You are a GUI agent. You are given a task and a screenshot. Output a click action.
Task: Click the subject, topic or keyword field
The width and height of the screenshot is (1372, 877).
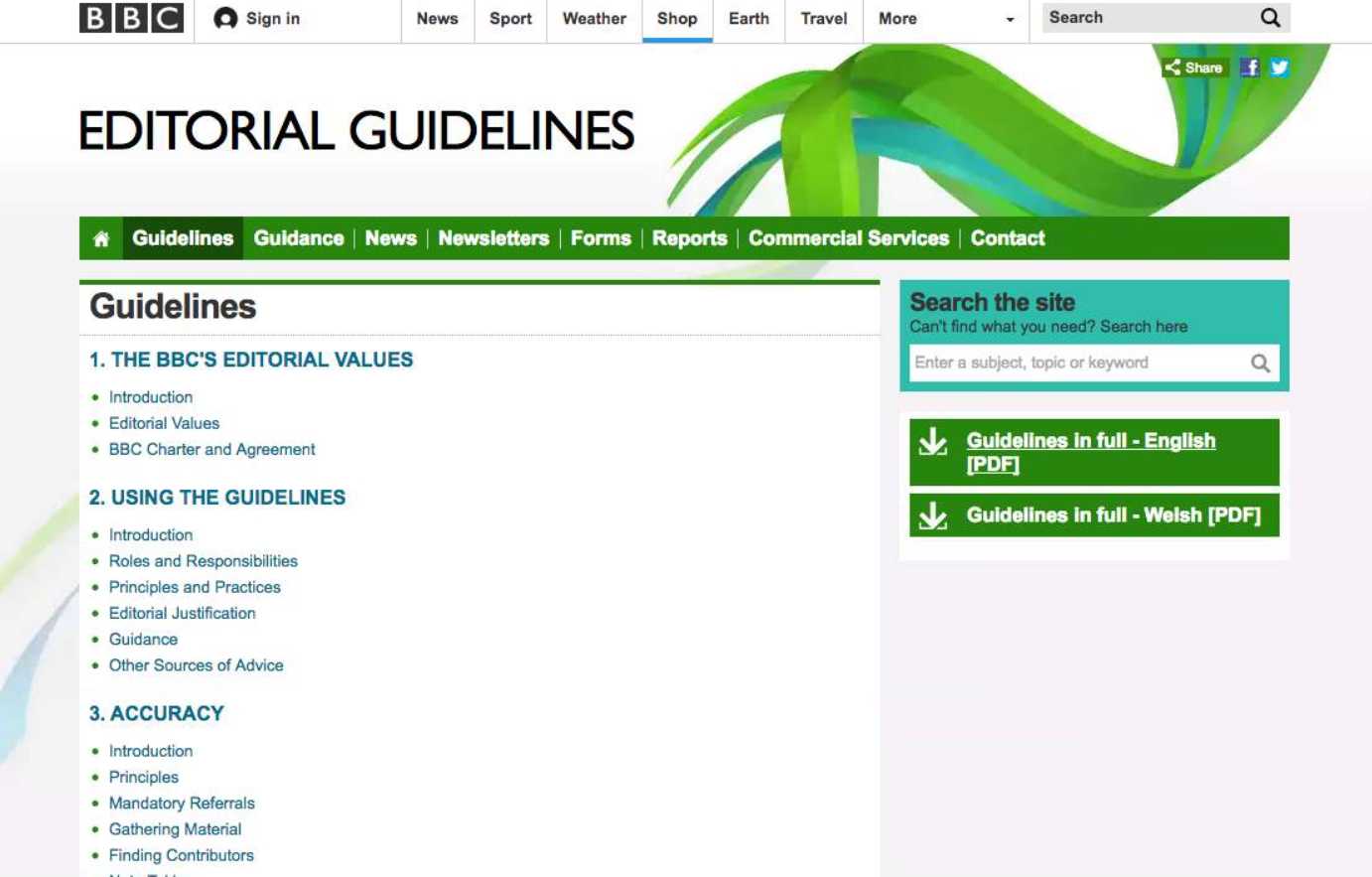pos(1077,364)
